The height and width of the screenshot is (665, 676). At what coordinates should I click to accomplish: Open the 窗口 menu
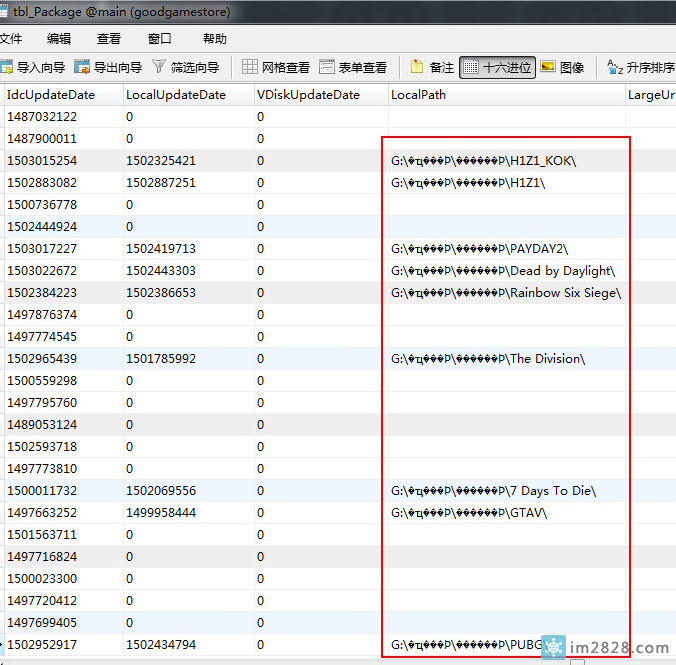[159, 39]
